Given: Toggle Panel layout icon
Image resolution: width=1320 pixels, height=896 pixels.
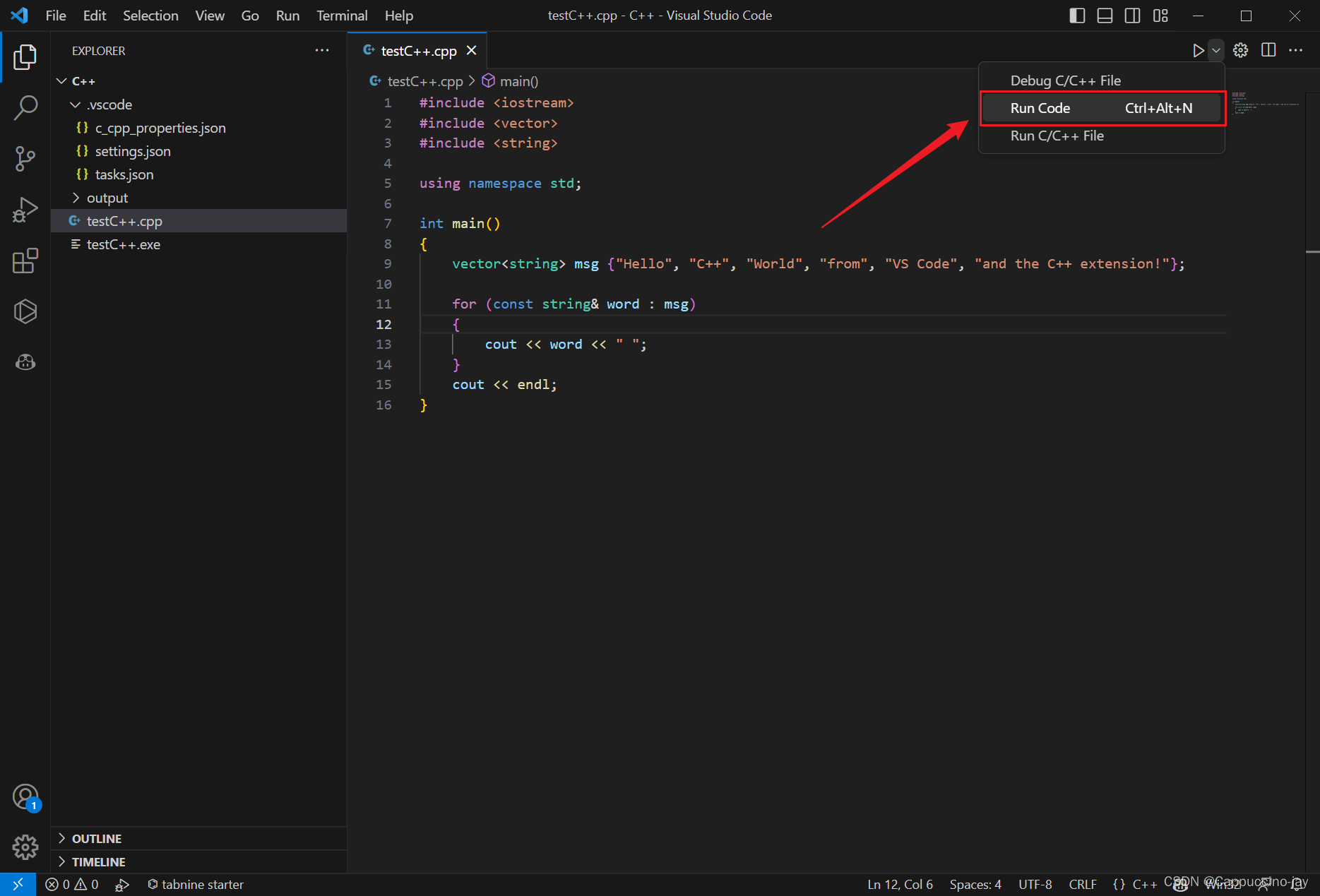Looking at the screenshot, I should point(1105,16).
